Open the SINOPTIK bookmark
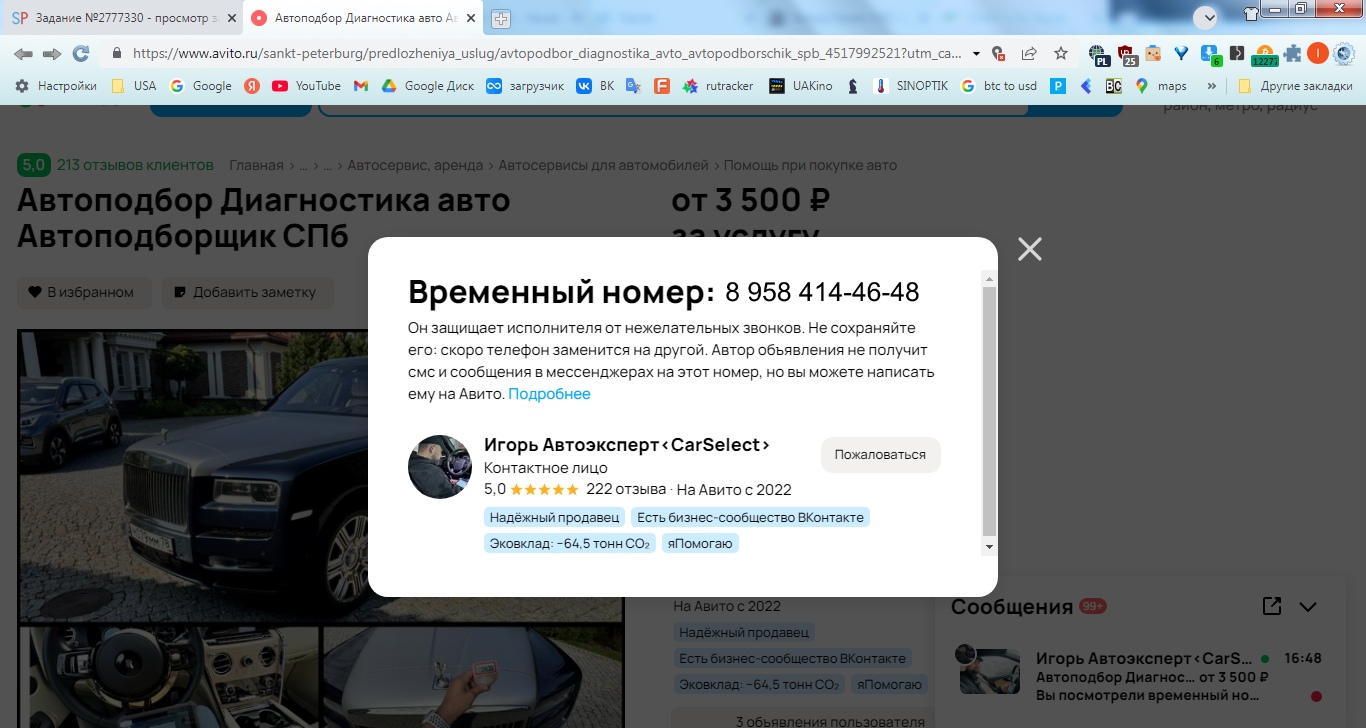This screenshot has width=1366, height=728. point(910,86)
